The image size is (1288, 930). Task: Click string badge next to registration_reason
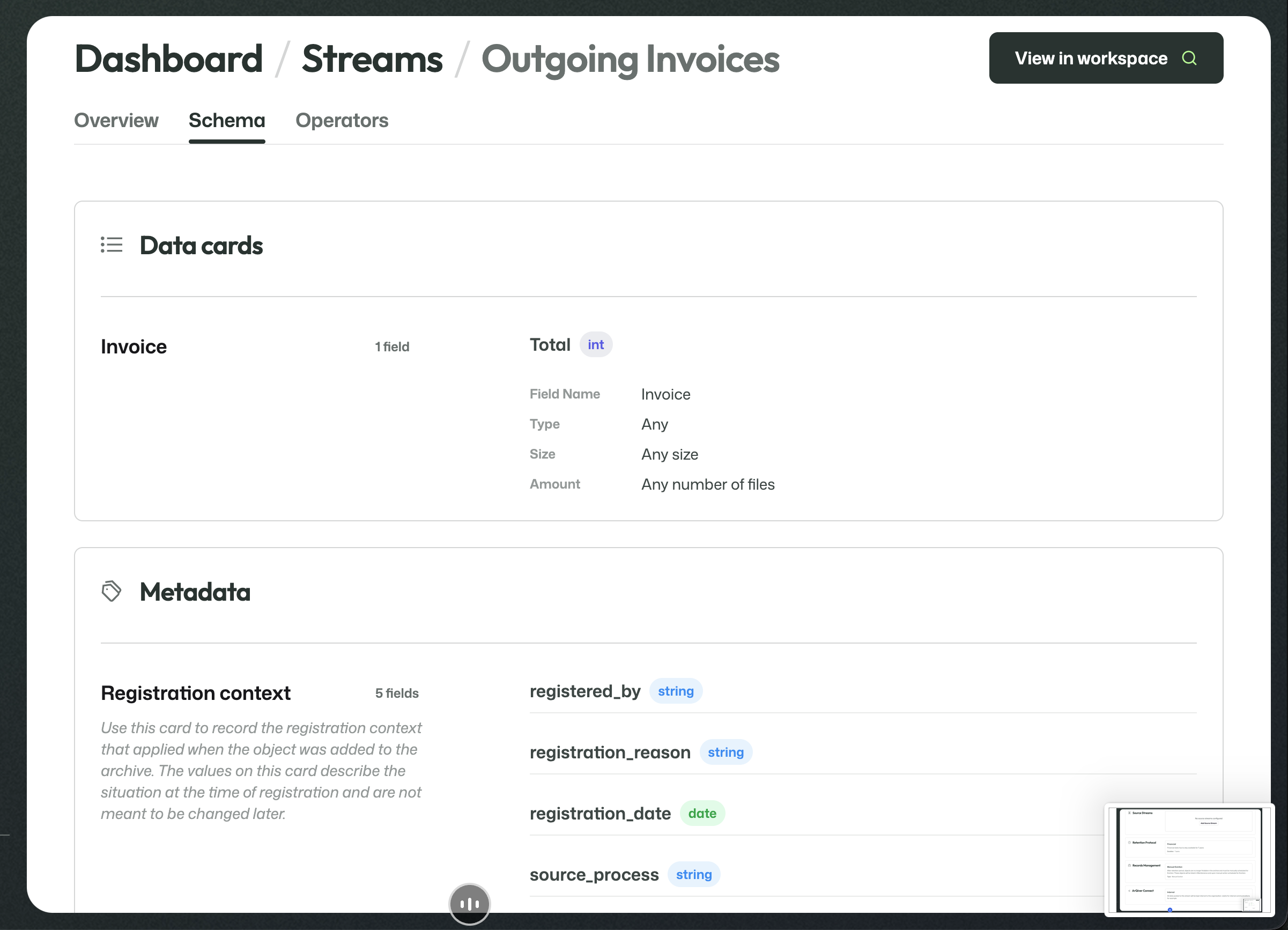(x=726, y=752)
